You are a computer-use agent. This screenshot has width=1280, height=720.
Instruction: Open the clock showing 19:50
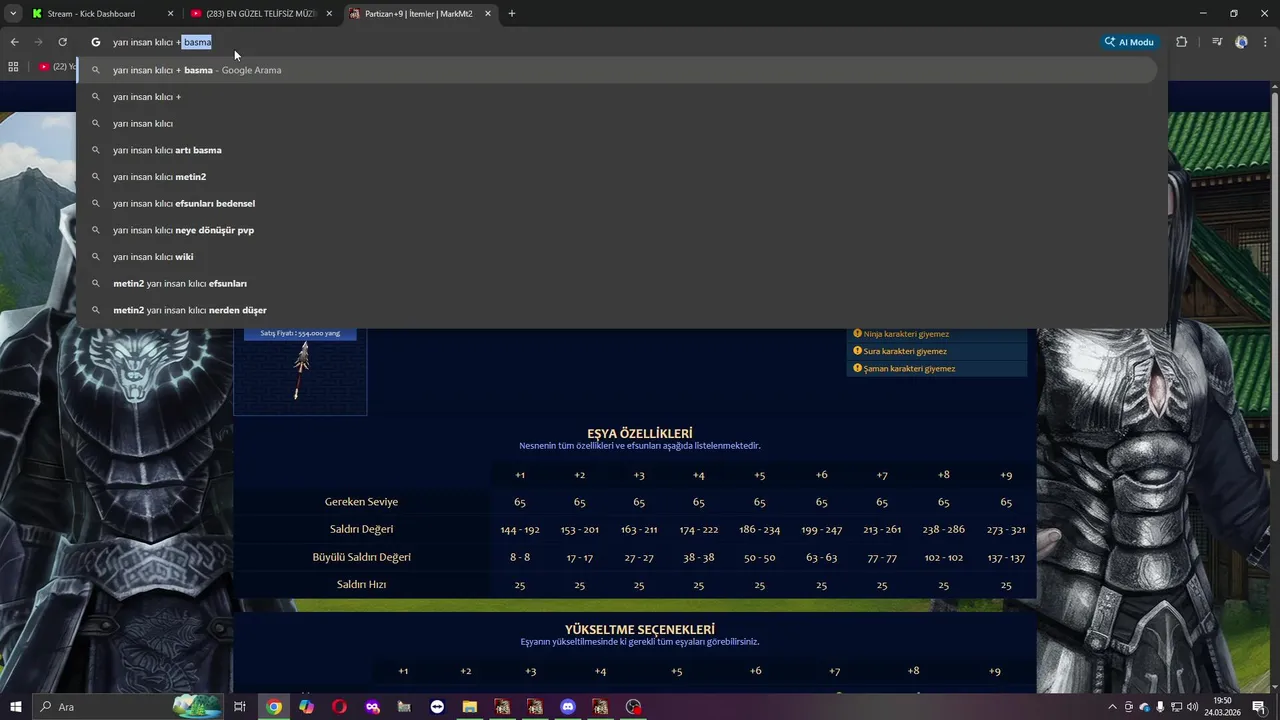click(1222, 706)
